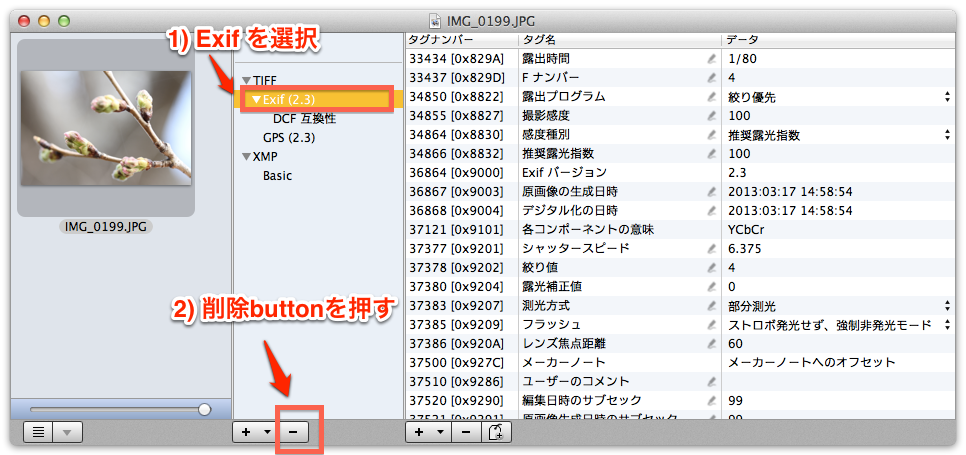Open the 測光方式 popup showing 部分測光
The width and height of the screenshot is (966, 455).
click(839, 306)
